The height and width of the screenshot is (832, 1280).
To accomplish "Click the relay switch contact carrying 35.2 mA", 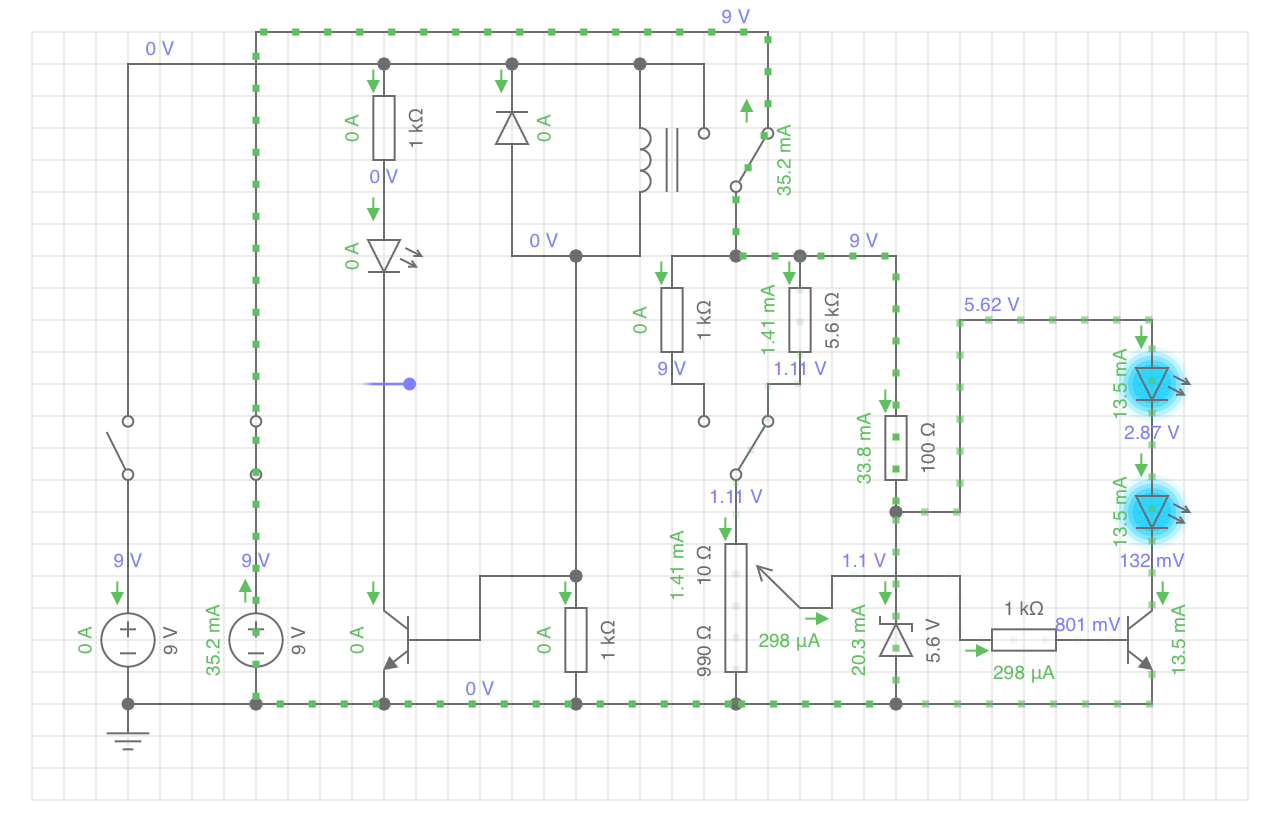I will [752, 160].
